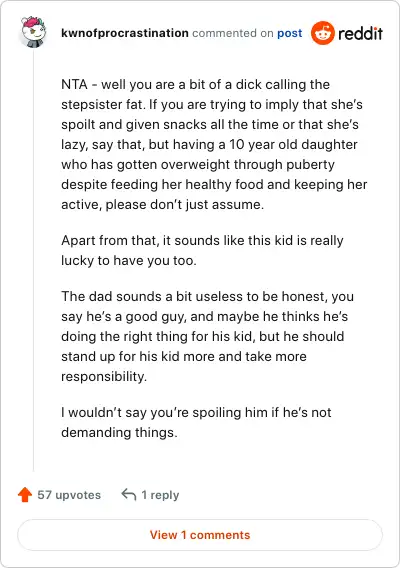Screen dimensions: 400x568
Task: Open kwnofprocrastination's profile username
Action: coord(125,33)
